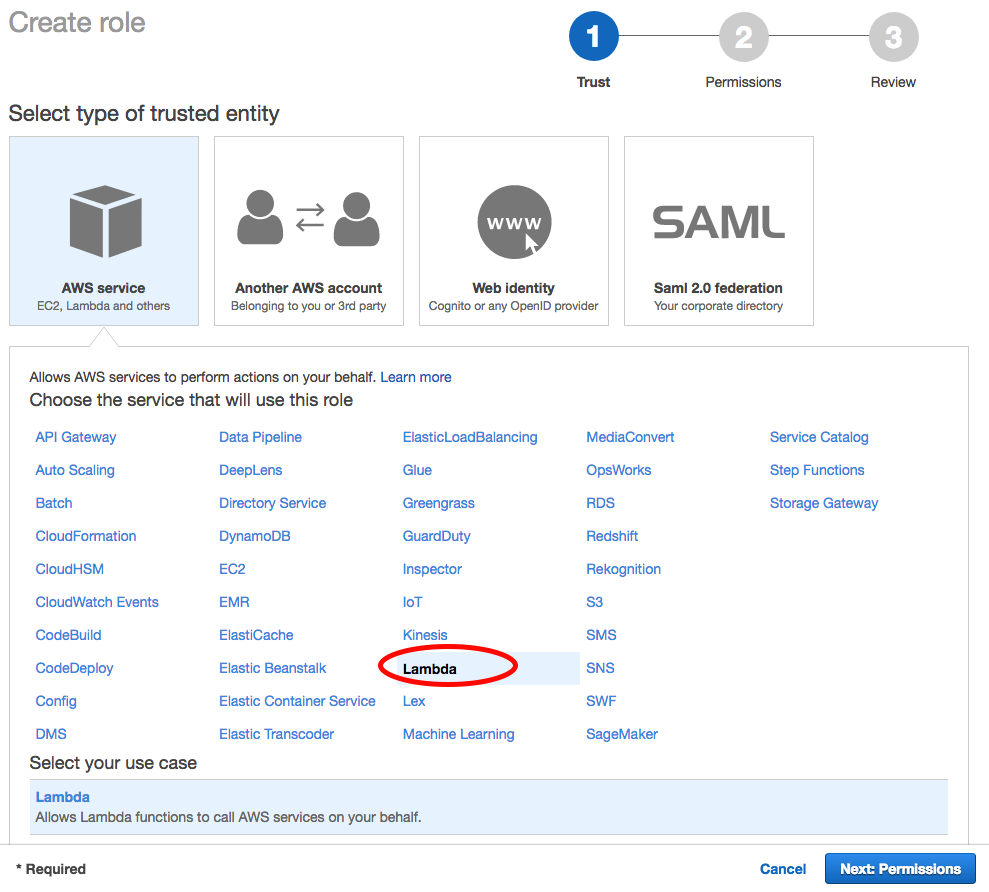Image resolution: width=989 pixels, height=892 pixels.
Task: Select the SNS service
Action: click(x=600, y=668)
